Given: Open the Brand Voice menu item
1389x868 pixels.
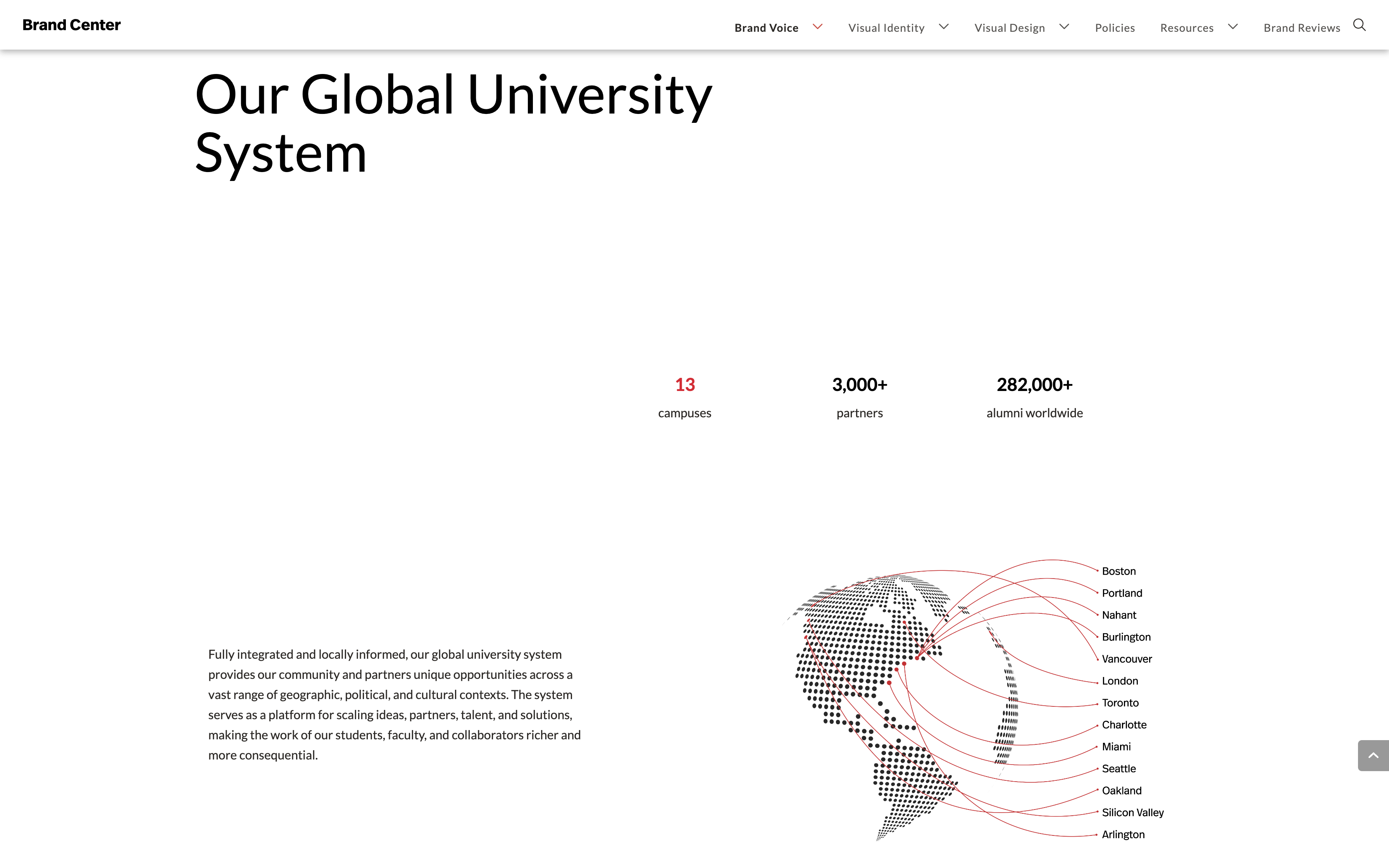Looking at the screenshot, I should (766, 28).
